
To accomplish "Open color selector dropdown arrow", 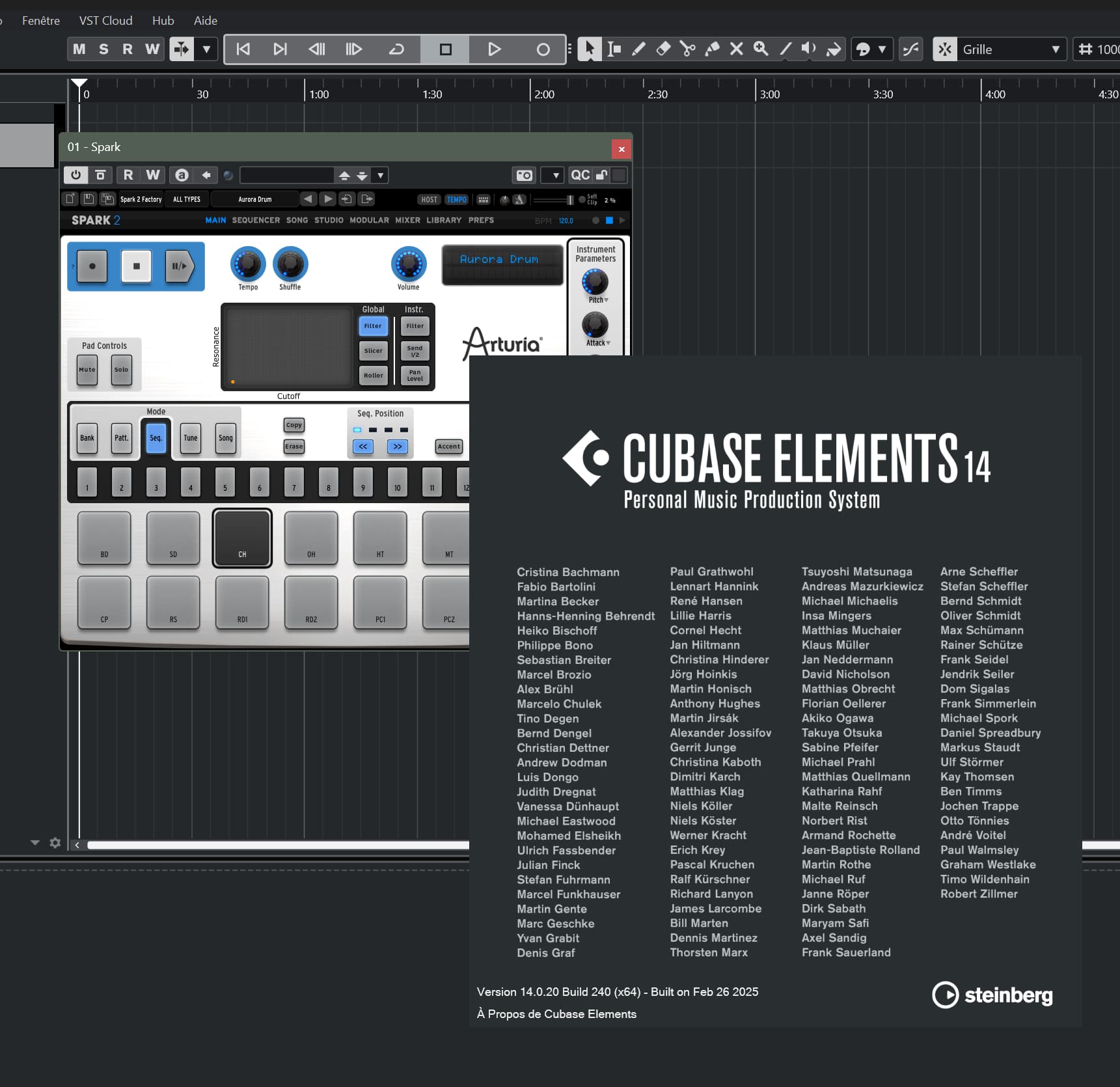I will (882, 49).
